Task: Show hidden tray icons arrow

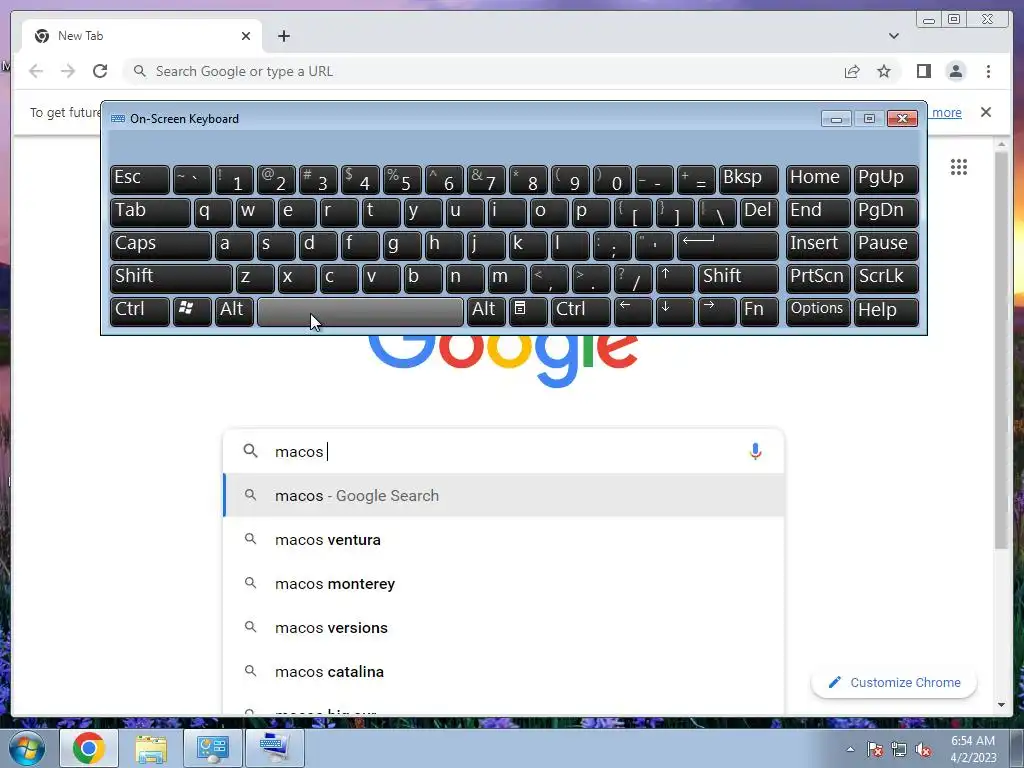Action: coord(850,749)
